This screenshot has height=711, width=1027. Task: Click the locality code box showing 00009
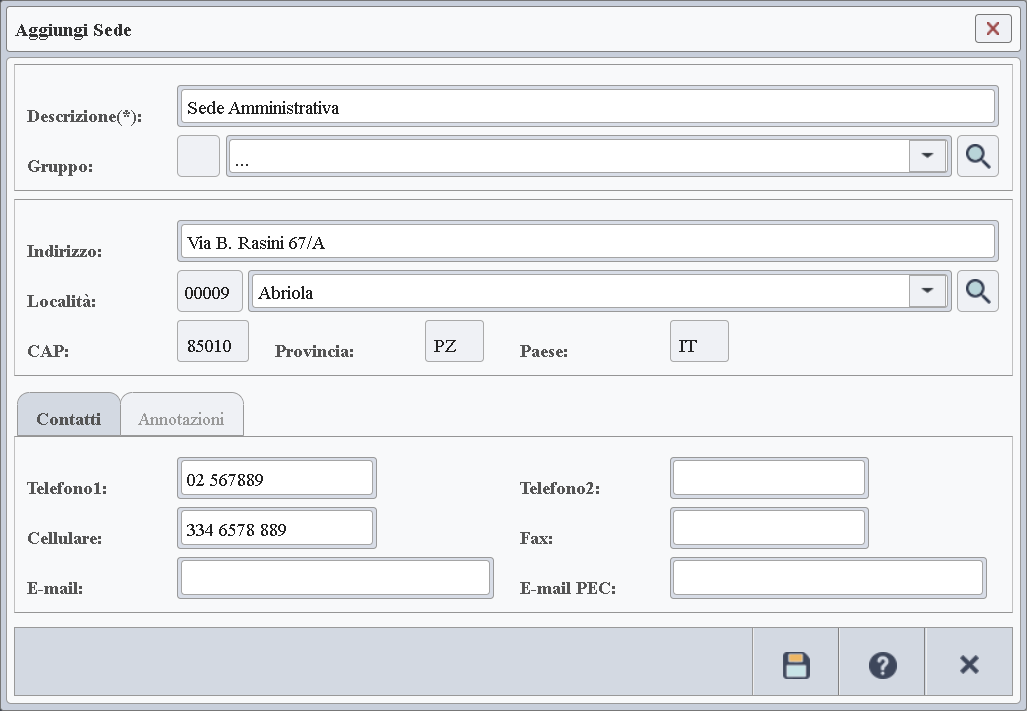click(210, 292)
